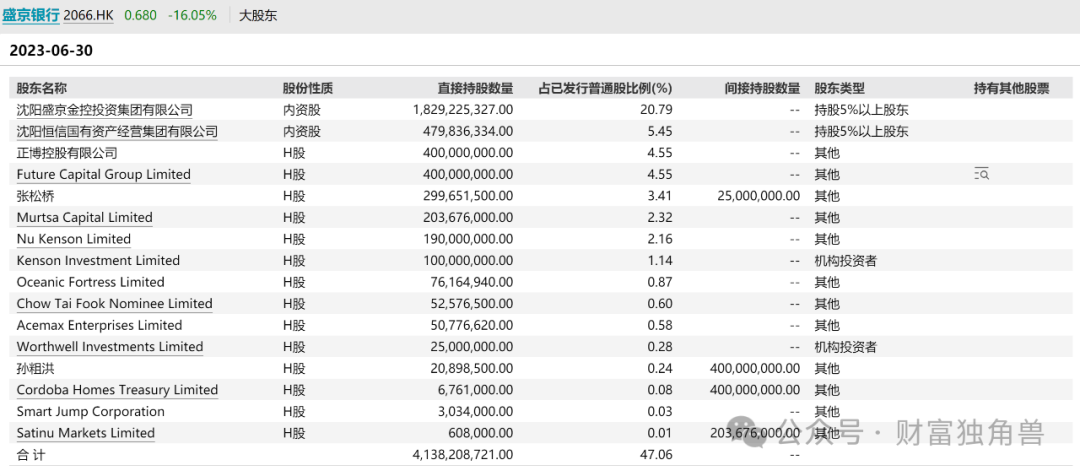The image size is (1080, 476).
Task: Open Murtsa Capital Limited link
Action: [85, 218]
